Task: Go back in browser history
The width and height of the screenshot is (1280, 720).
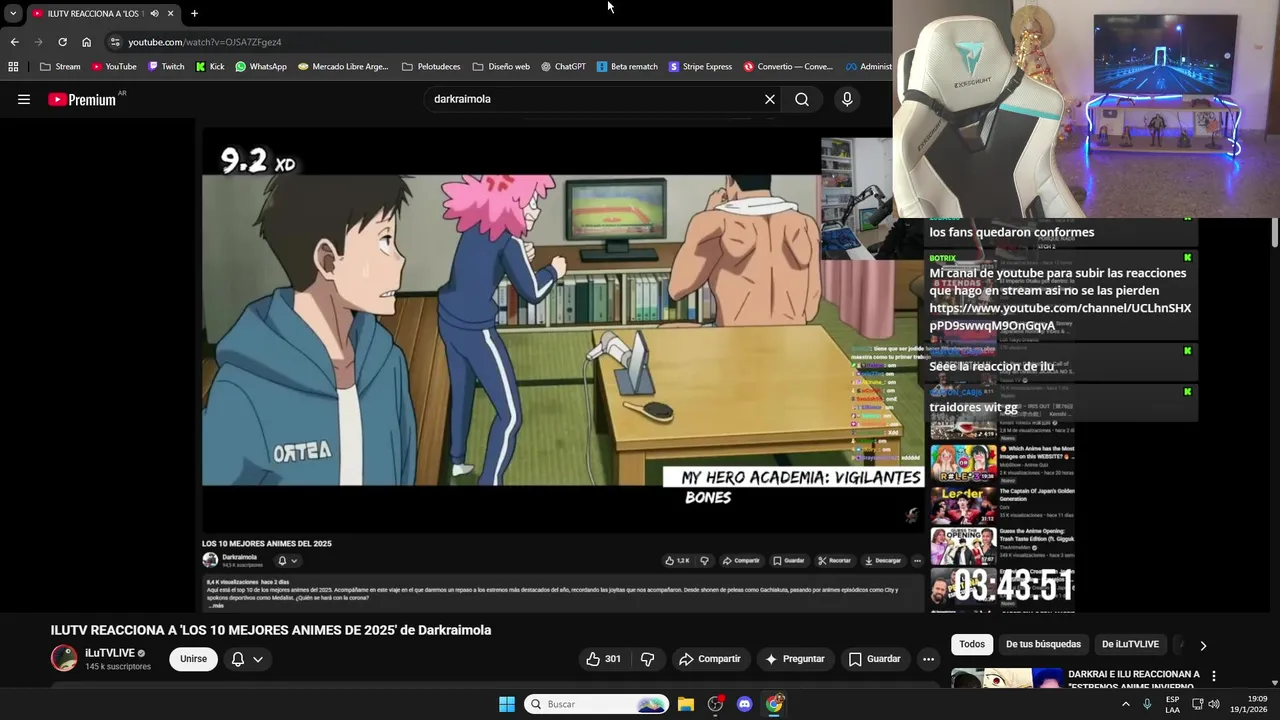Action: tap(14, 42)
